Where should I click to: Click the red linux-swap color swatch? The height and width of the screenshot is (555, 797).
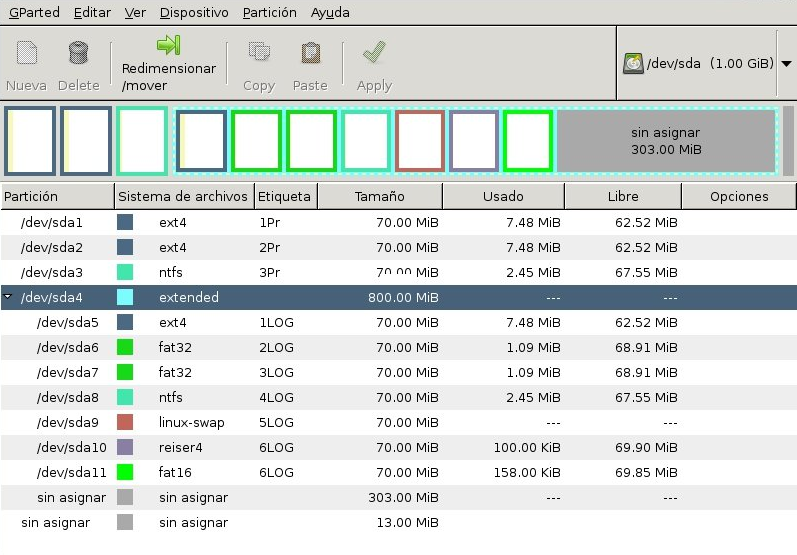(125, 422)
